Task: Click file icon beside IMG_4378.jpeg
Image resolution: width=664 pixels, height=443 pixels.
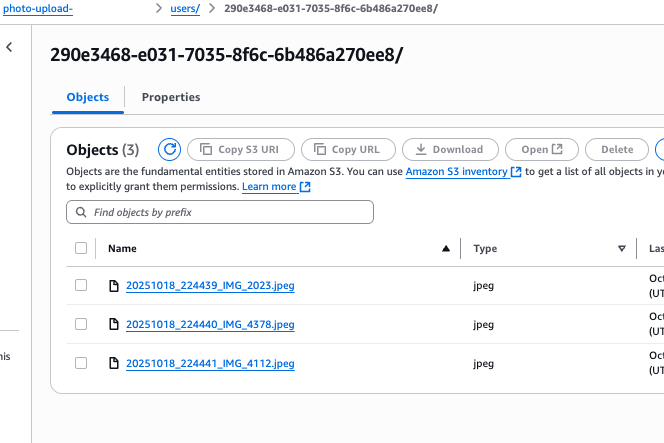Action: point(114,324)
